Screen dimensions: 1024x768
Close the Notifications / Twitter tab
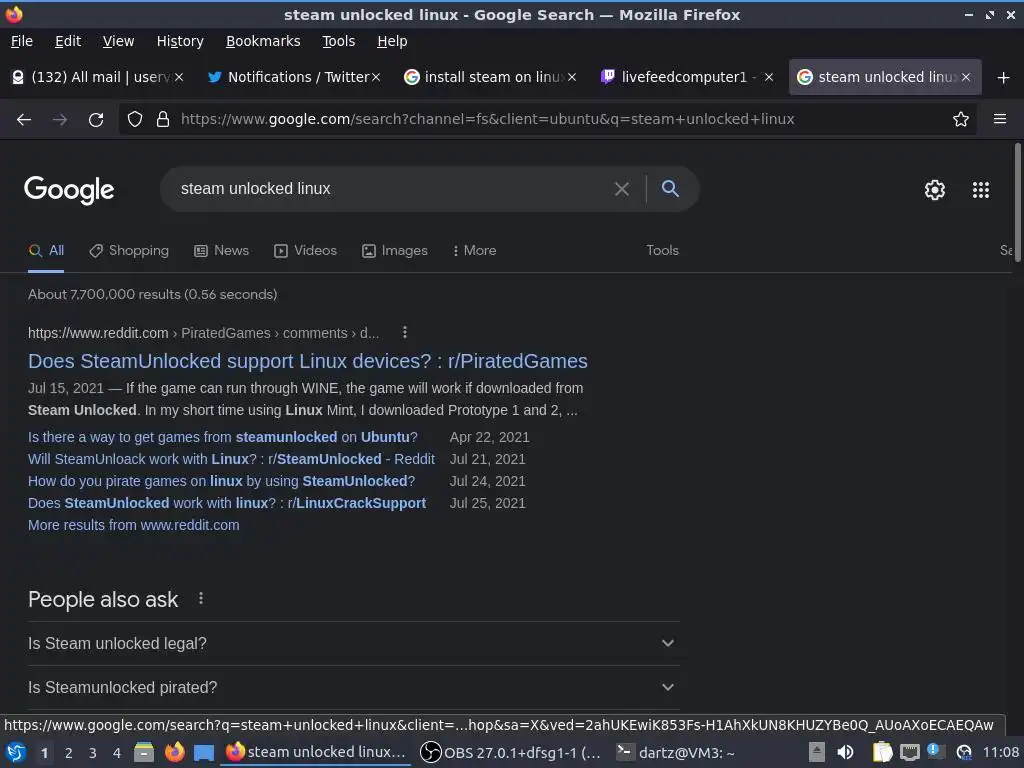[x=376, y=77]
